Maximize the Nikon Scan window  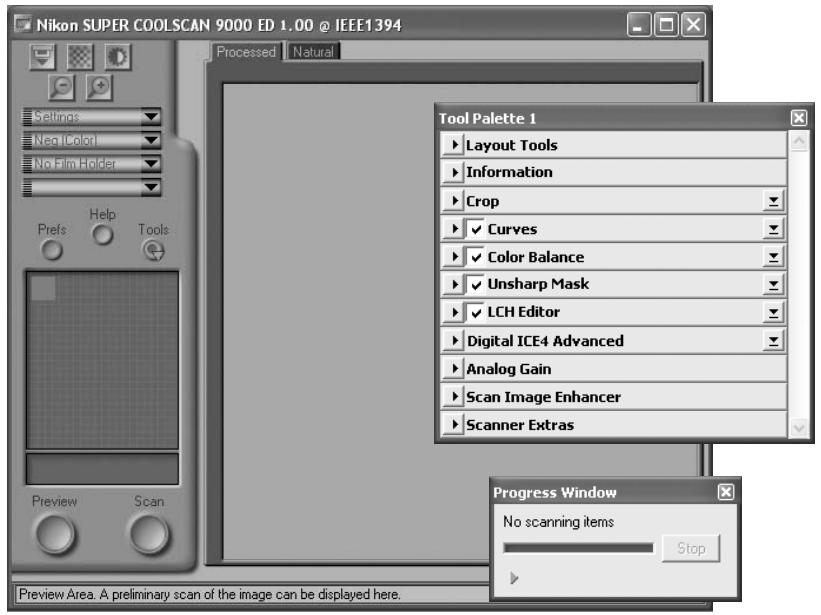(666, 25)
